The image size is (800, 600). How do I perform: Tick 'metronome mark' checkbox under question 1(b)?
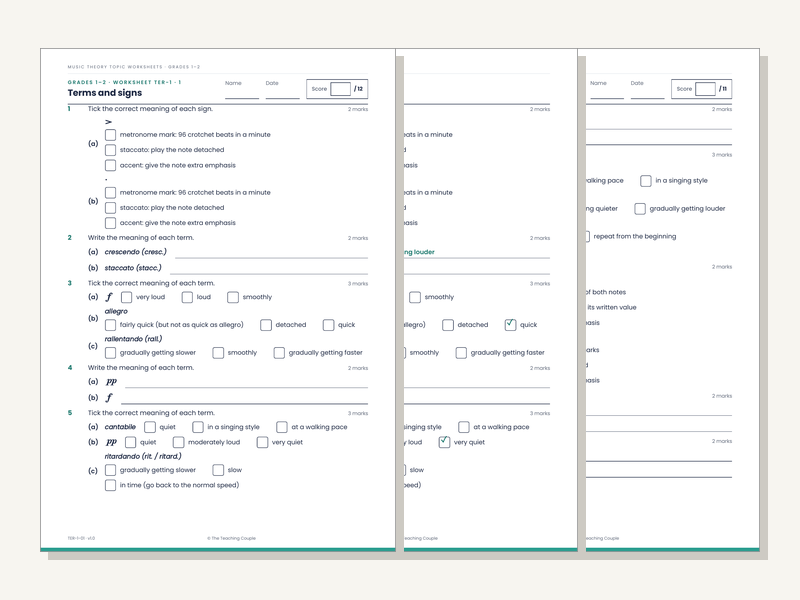click(x=110, y=192)
